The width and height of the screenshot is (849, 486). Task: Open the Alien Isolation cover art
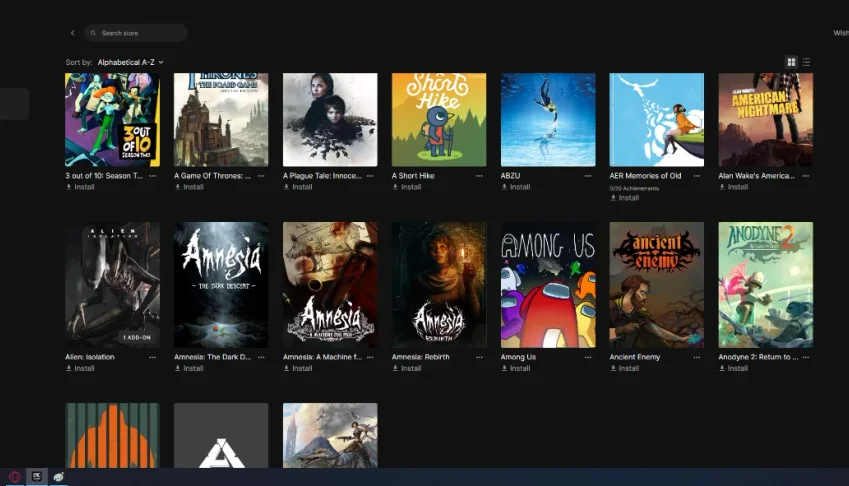tap(113, 285)
